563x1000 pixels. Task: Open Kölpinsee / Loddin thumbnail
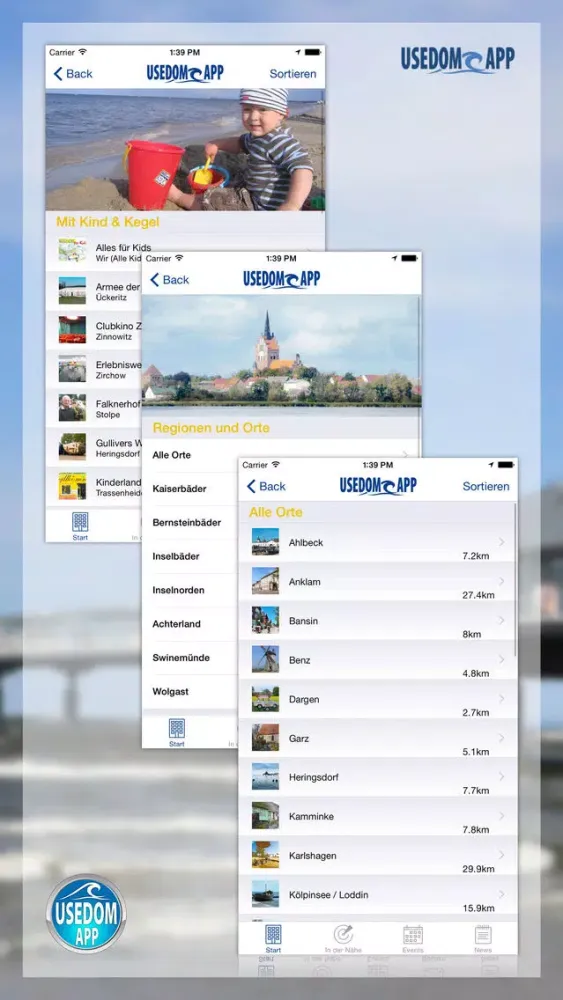(x=265, y=894)
